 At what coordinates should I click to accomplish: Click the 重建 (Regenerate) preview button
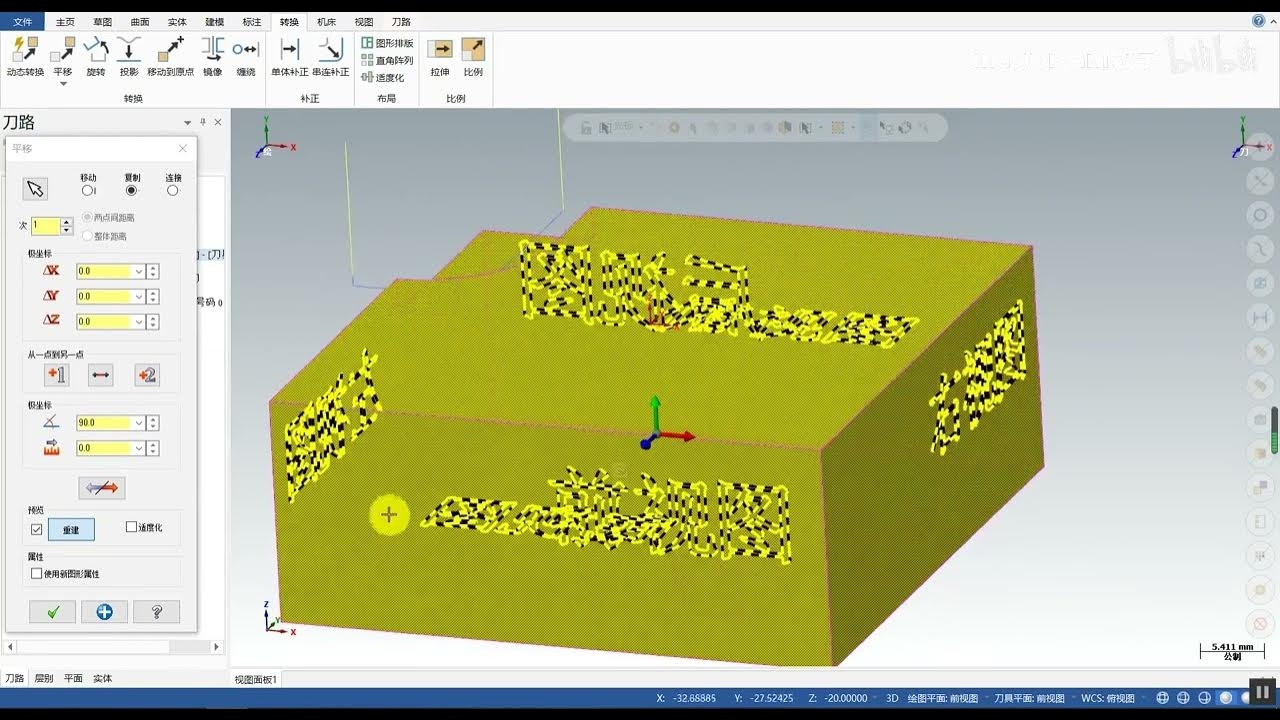71,529
